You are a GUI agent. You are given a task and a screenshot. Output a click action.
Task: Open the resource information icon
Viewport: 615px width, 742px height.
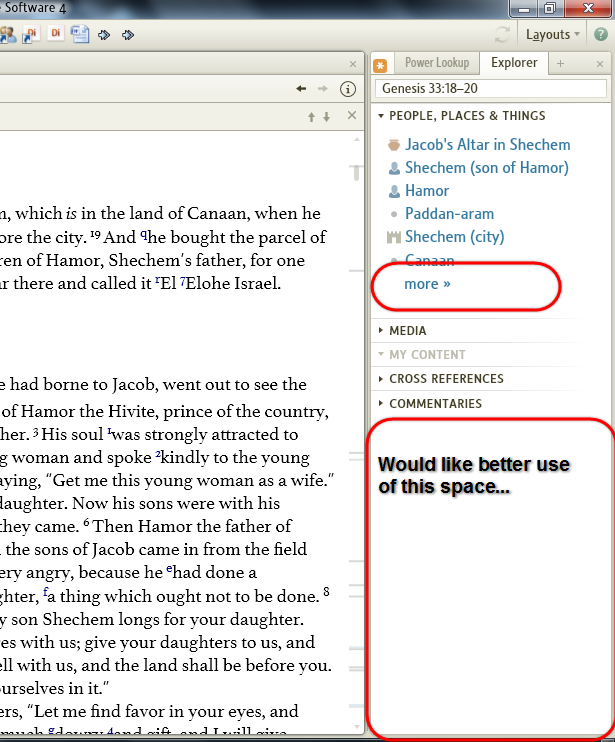click(x=348, y=89)
